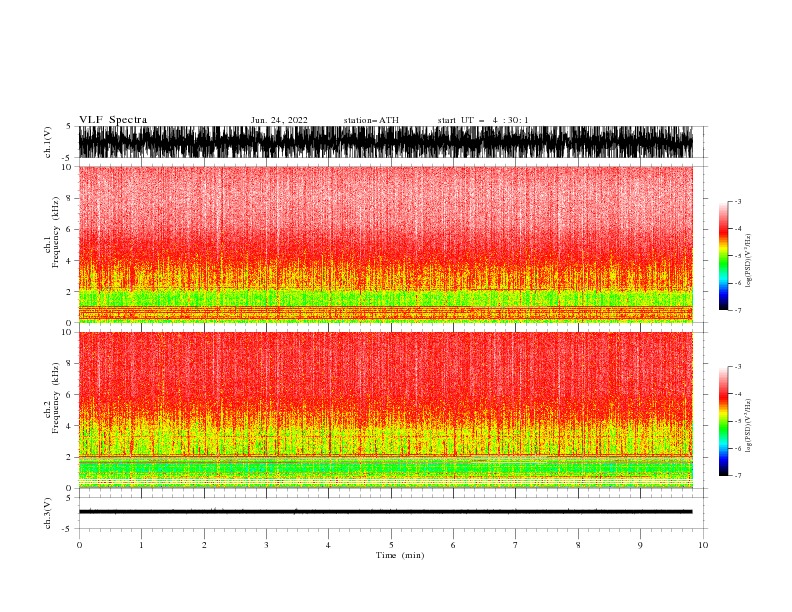Click the '-3' tick on ch.1 color bar
This screenshot has width=792, height=612.
738,201
